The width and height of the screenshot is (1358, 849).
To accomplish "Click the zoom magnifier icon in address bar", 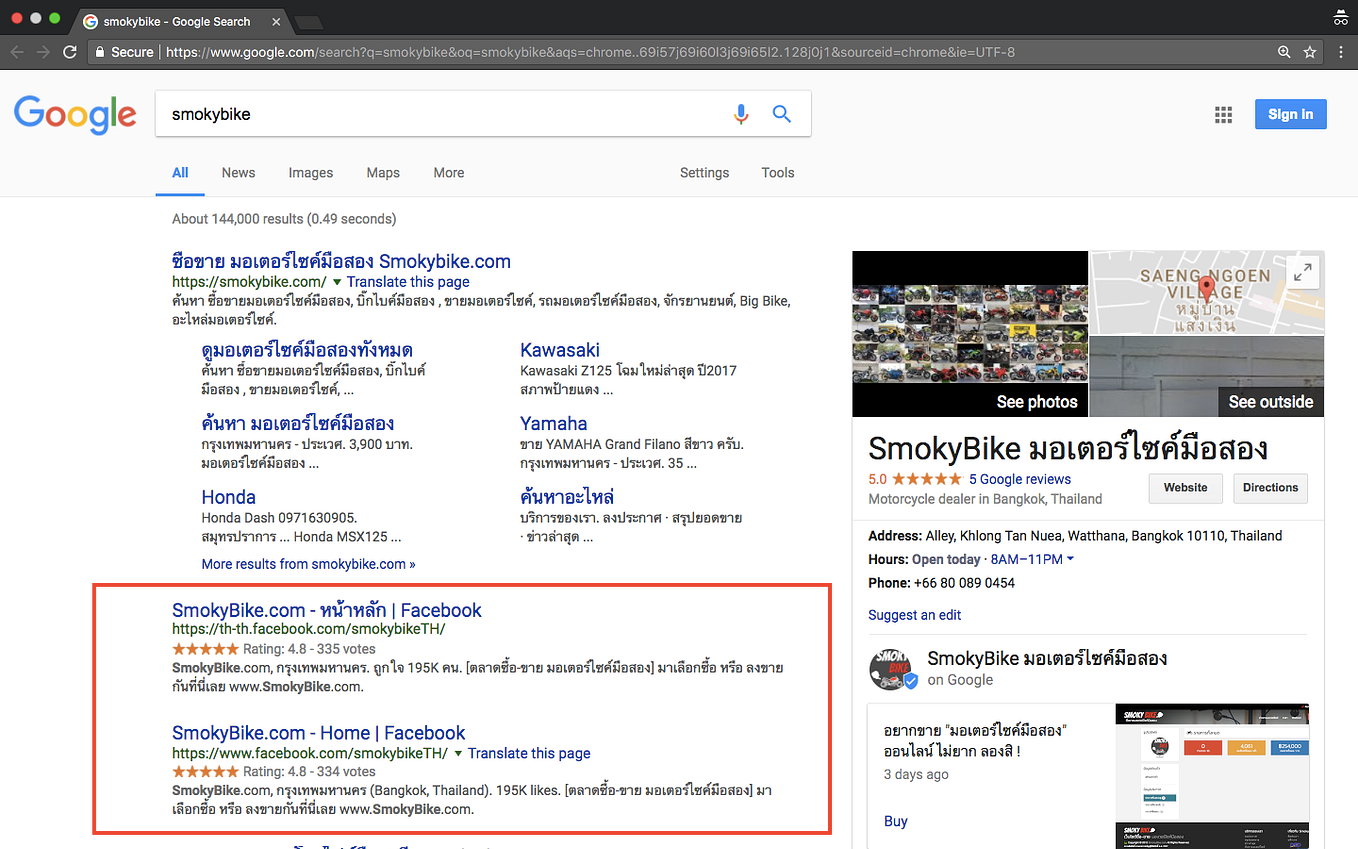I will coord(1284,52).
